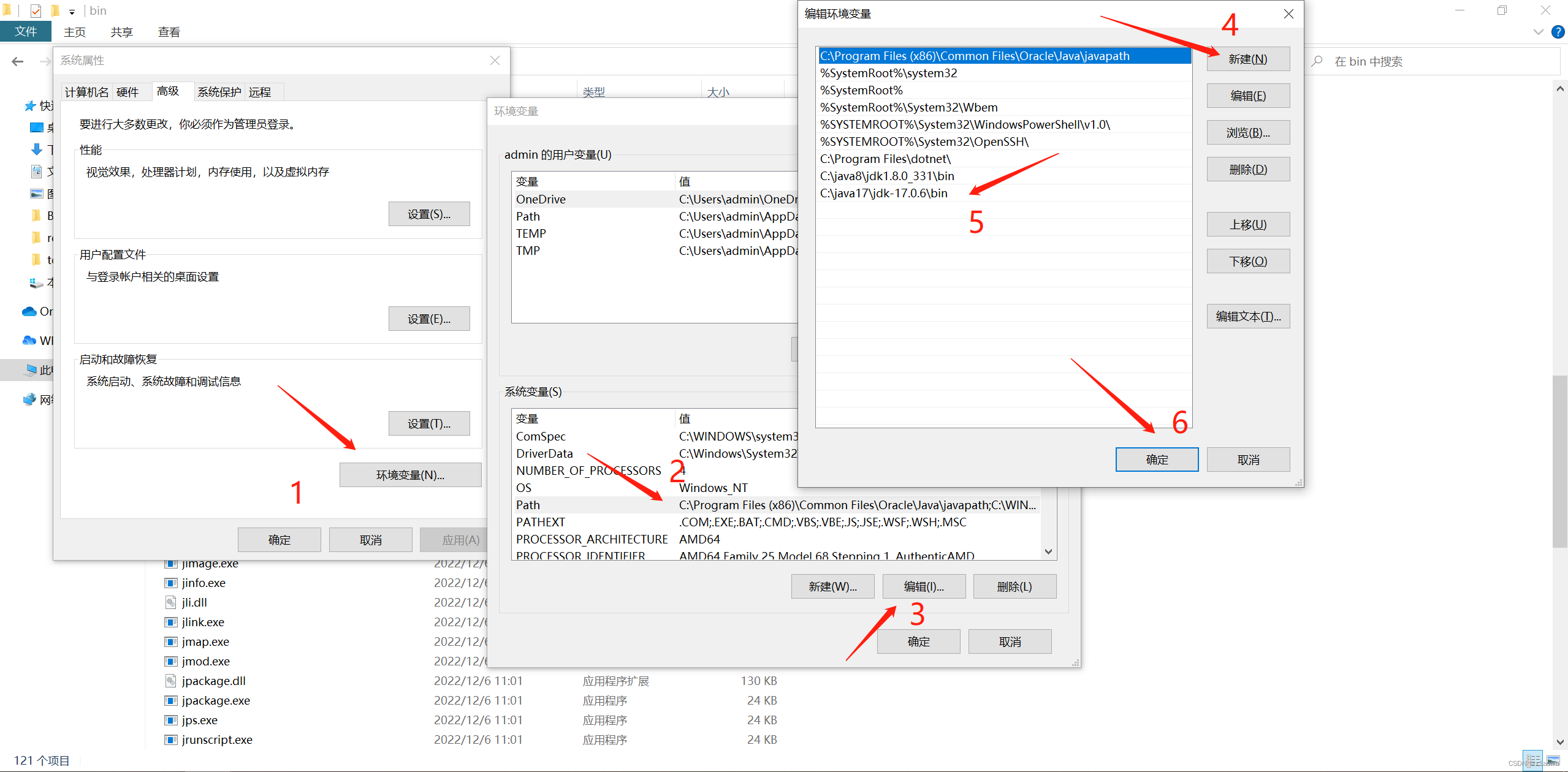Click the New Folder icon in title bar
The image size is (1568, 772).
click(x=55, y=10)
